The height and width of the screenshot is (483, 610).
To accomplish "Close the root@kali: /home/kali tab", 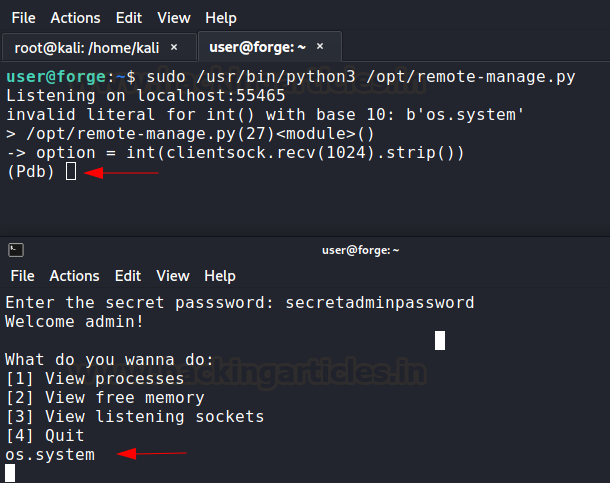I will pyautogui.click(x=174, y=47).
